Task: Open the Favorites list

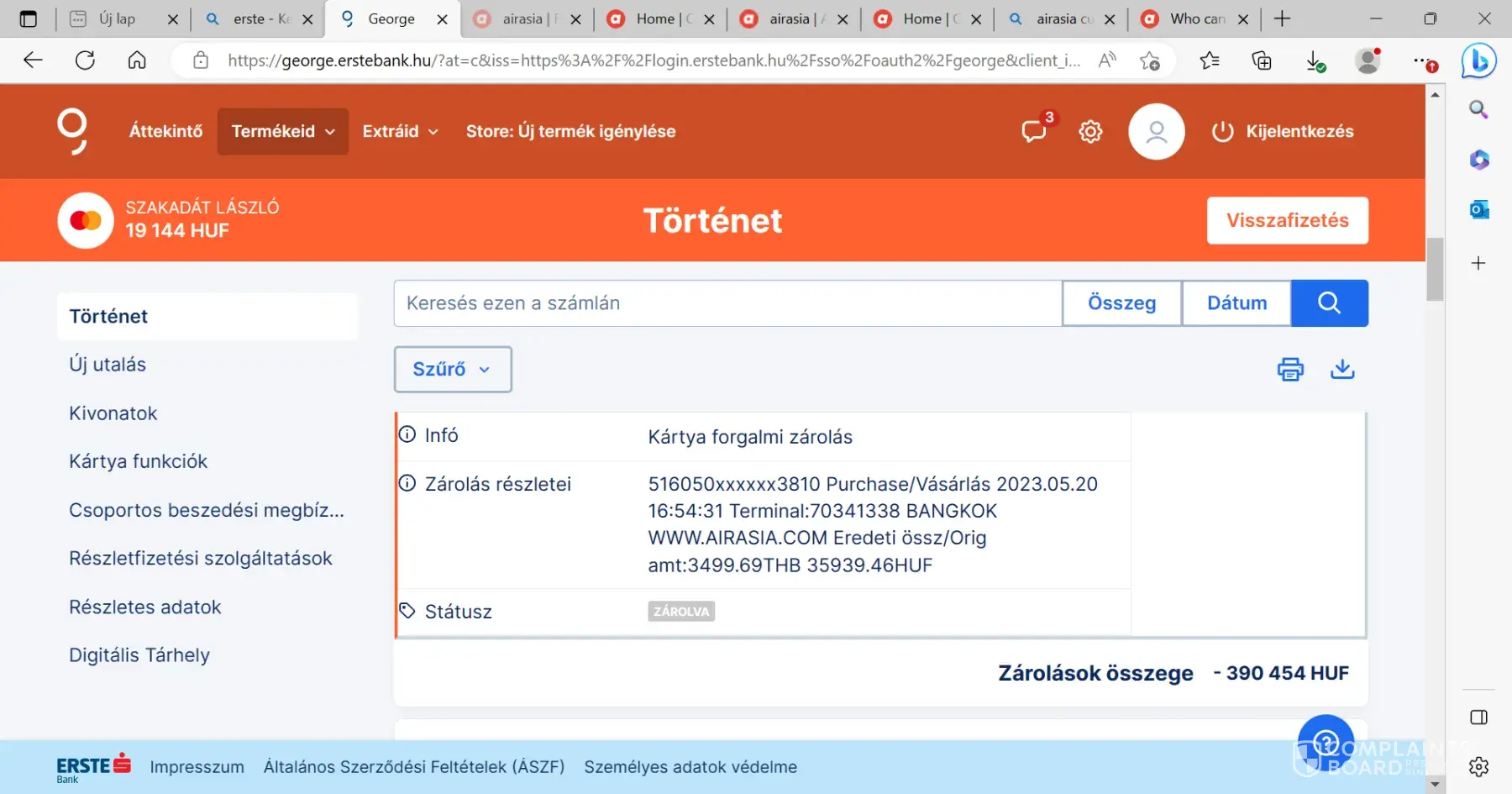Action: coord(1210,60)
